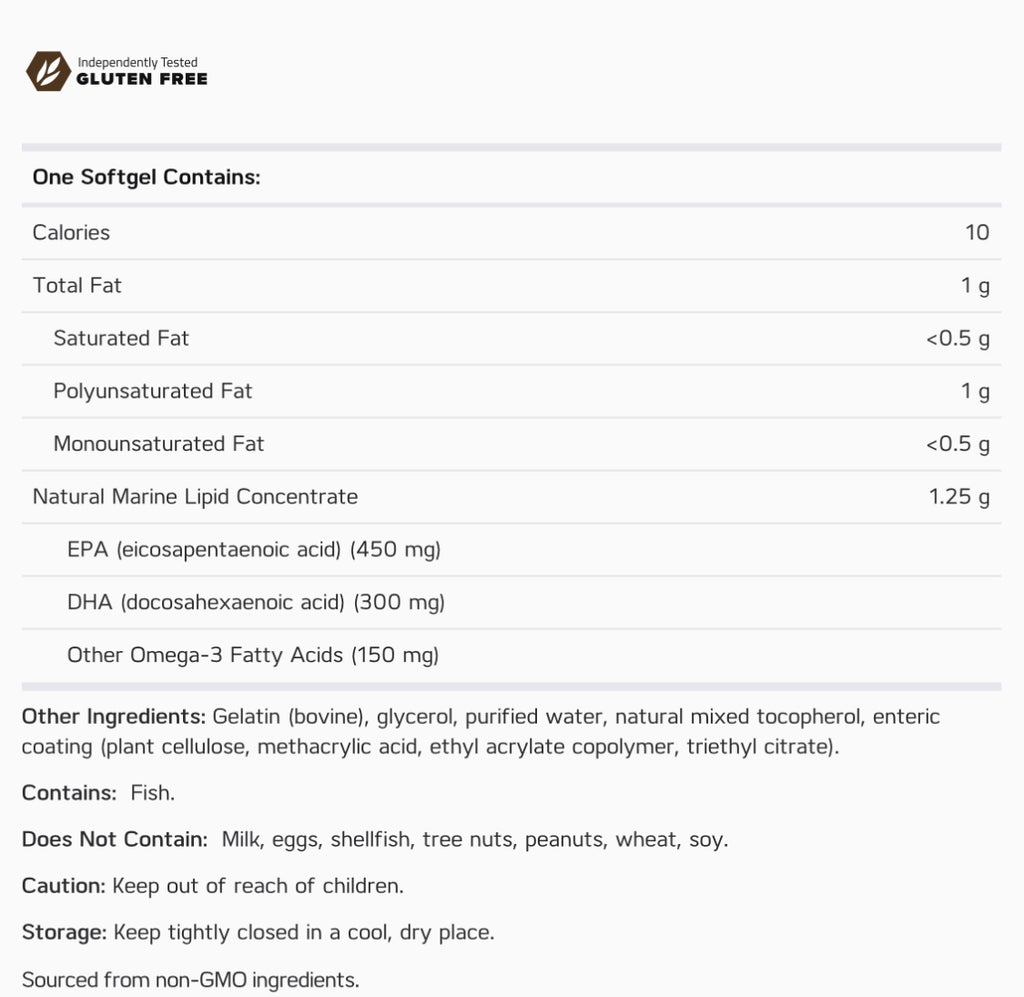The width and height of the screenshot is (1024, 997).
Task: Click the 1.25 g amount value
Action: tap(959, 497)
